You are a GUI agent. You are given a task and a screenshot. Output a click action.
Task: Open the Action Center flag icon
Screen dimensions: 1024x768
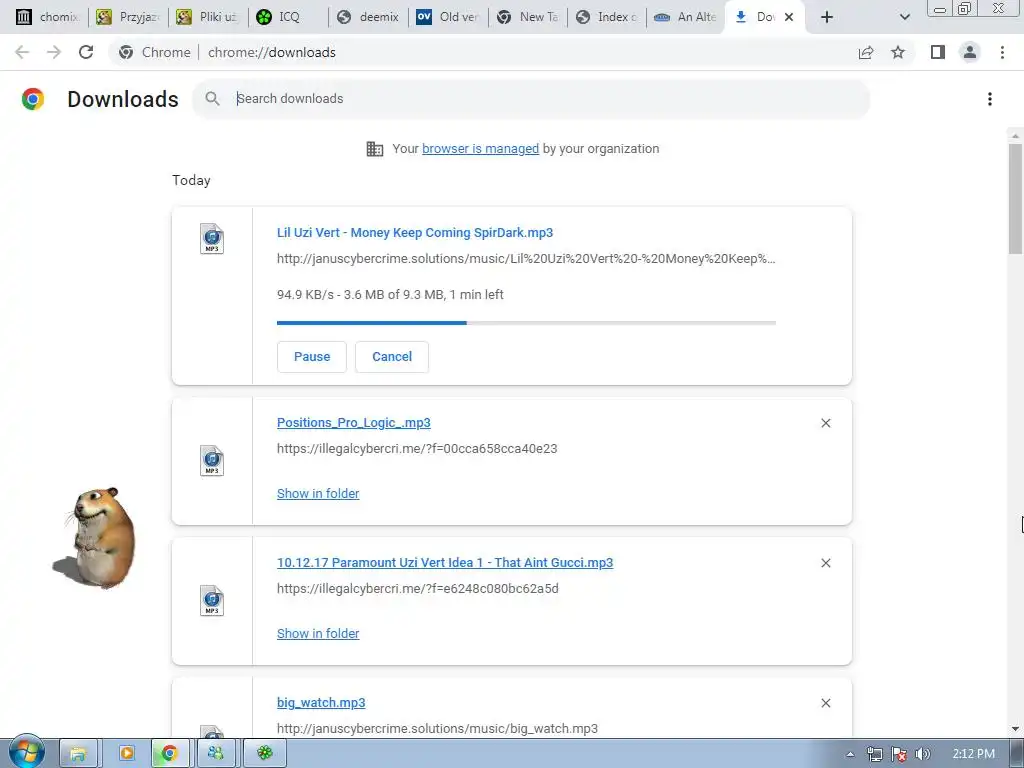click(899, 754)
